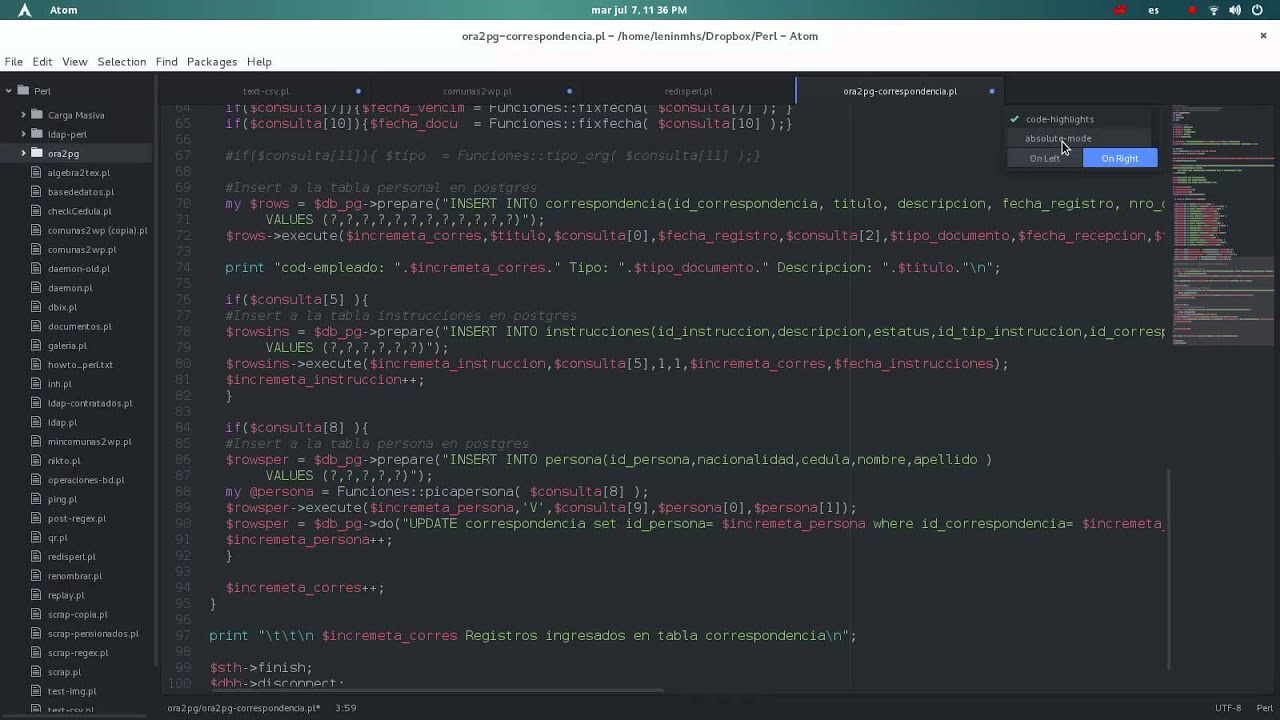Open the Help menu
Screen dimensions: 1280x720
tap(259, 62)
